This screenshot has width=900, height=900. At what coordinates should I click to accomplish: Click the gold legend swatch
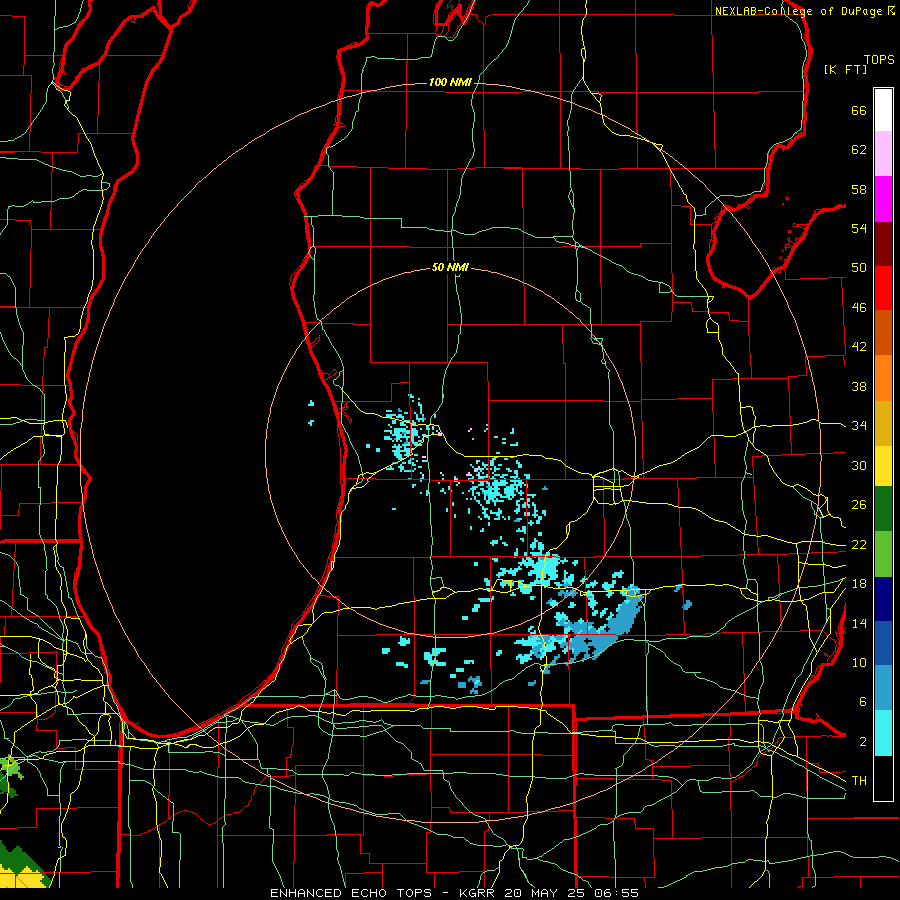883,423
